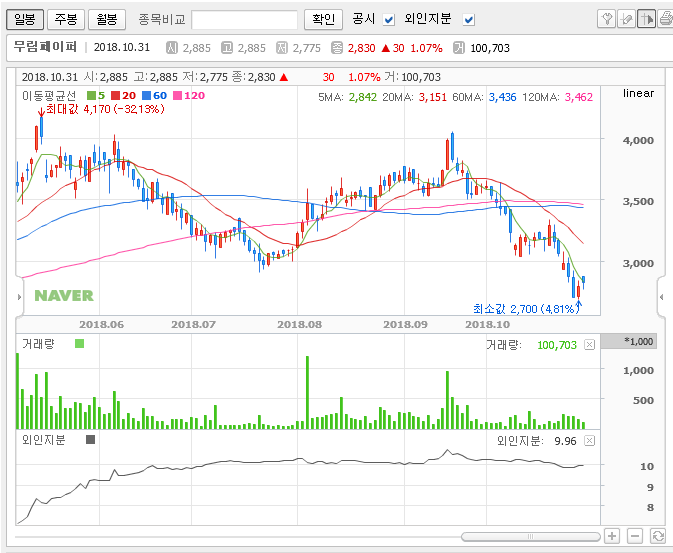This screenshot has height=553, width=673.
Task: Toggle the 외인지분 checkbox
Action: [x=469, y=20]
